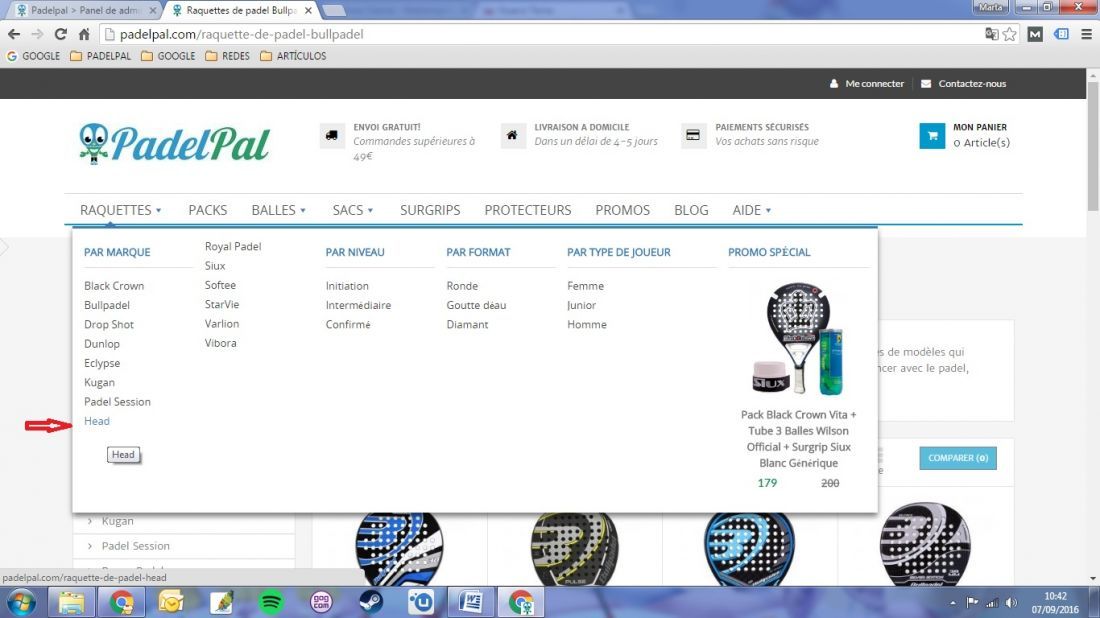Open the Chrome hamburger menu

[1086, 34]
